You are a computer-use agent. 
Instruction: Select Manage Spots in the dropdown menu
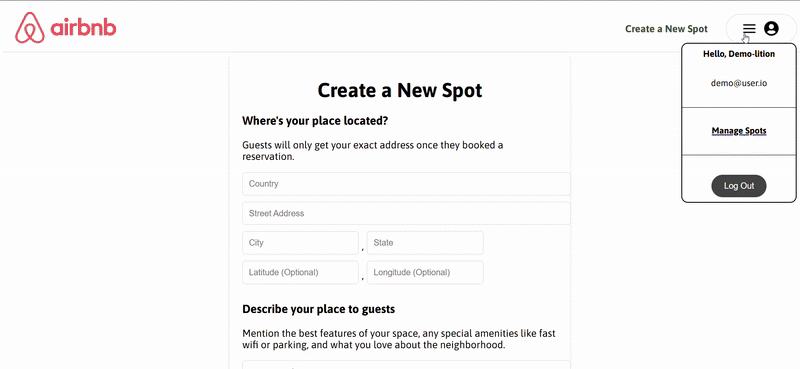coord(739,131)
